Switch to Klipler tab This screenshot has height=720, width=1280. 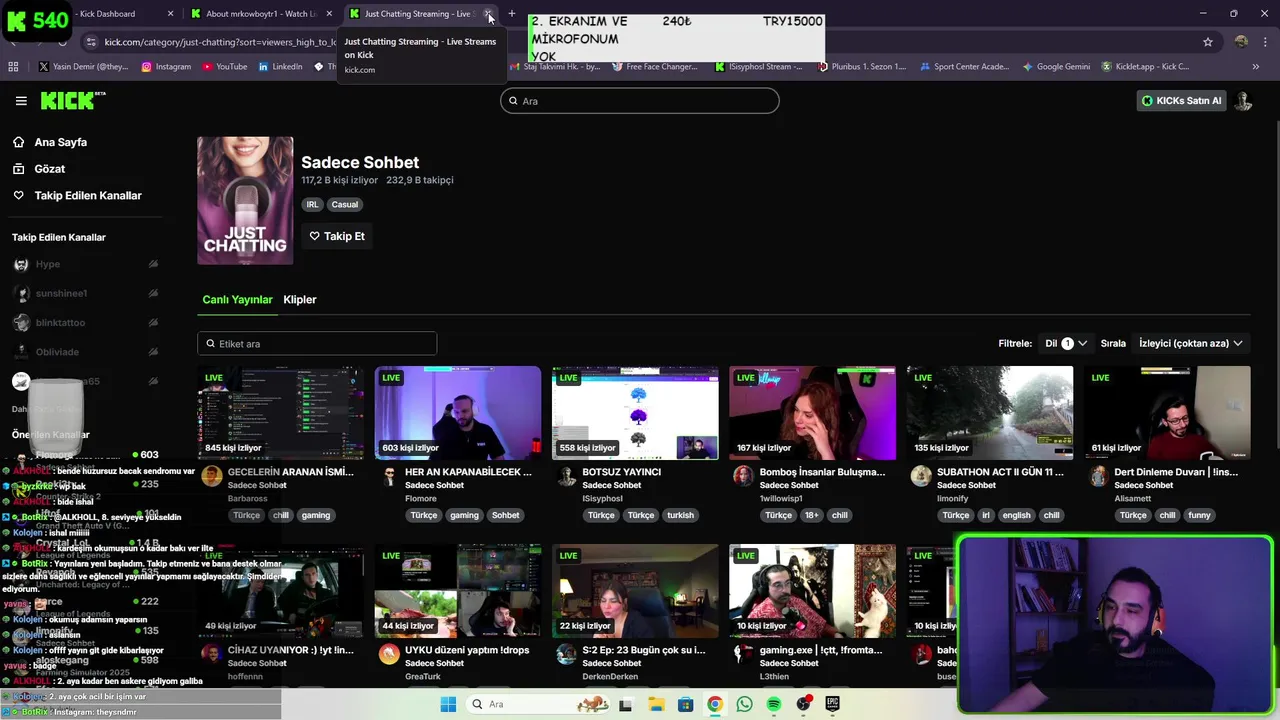click(x=300, y=299)
